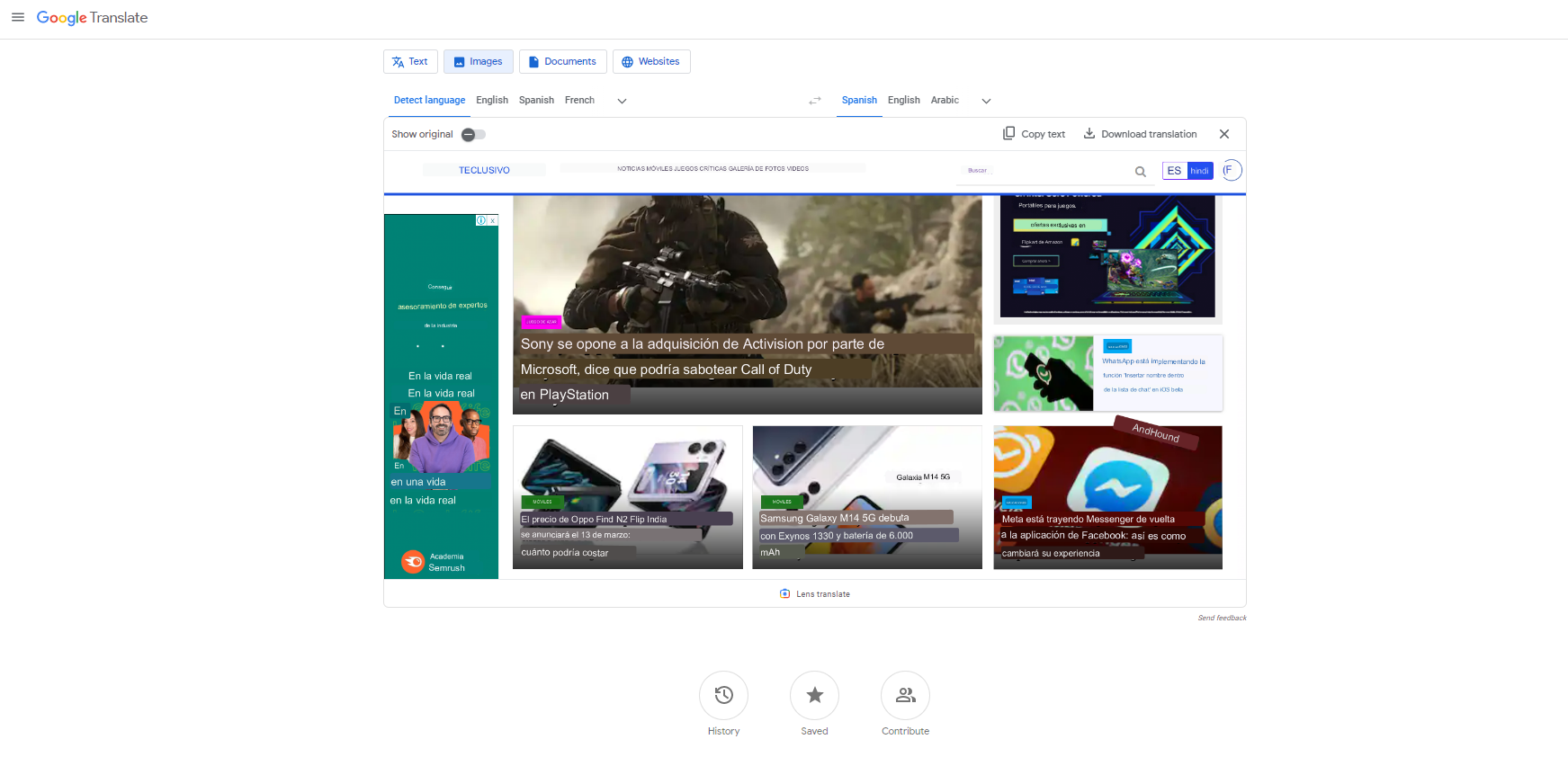
Task: Close the translated image with X
Action: tap(1223, 134)
